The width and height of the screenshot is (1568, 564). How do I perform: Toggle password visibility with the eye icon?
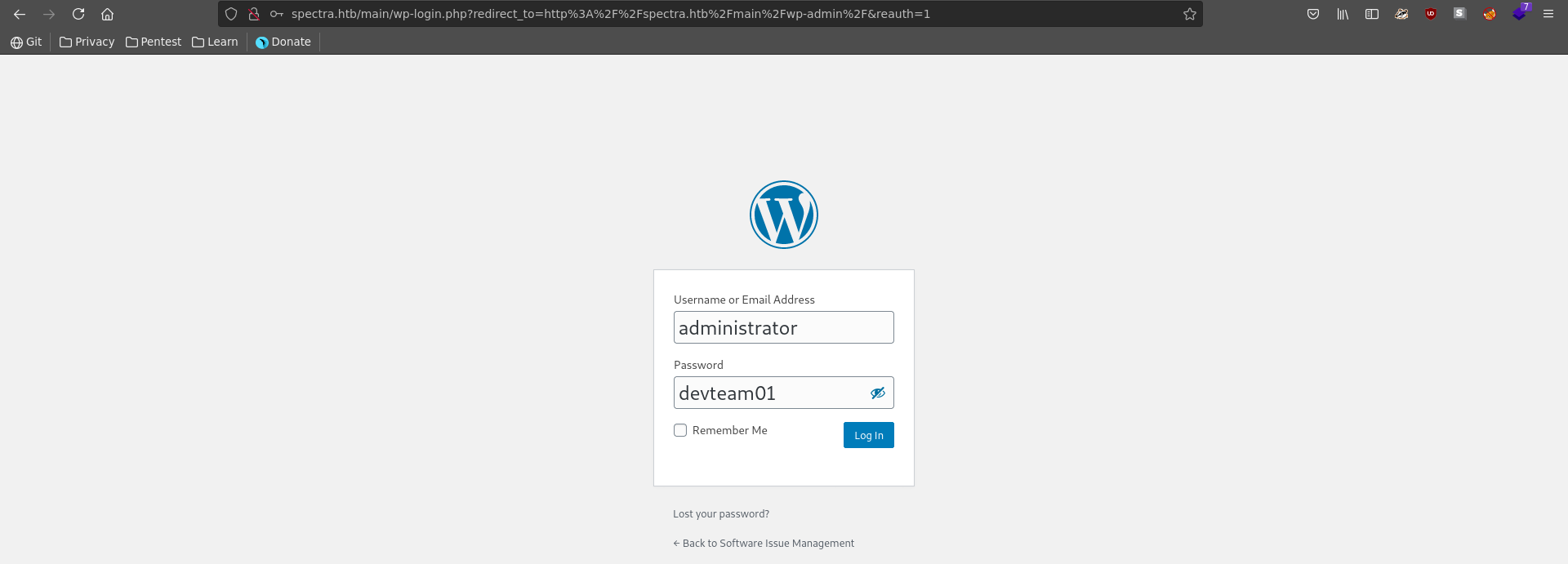pos(878,393)
